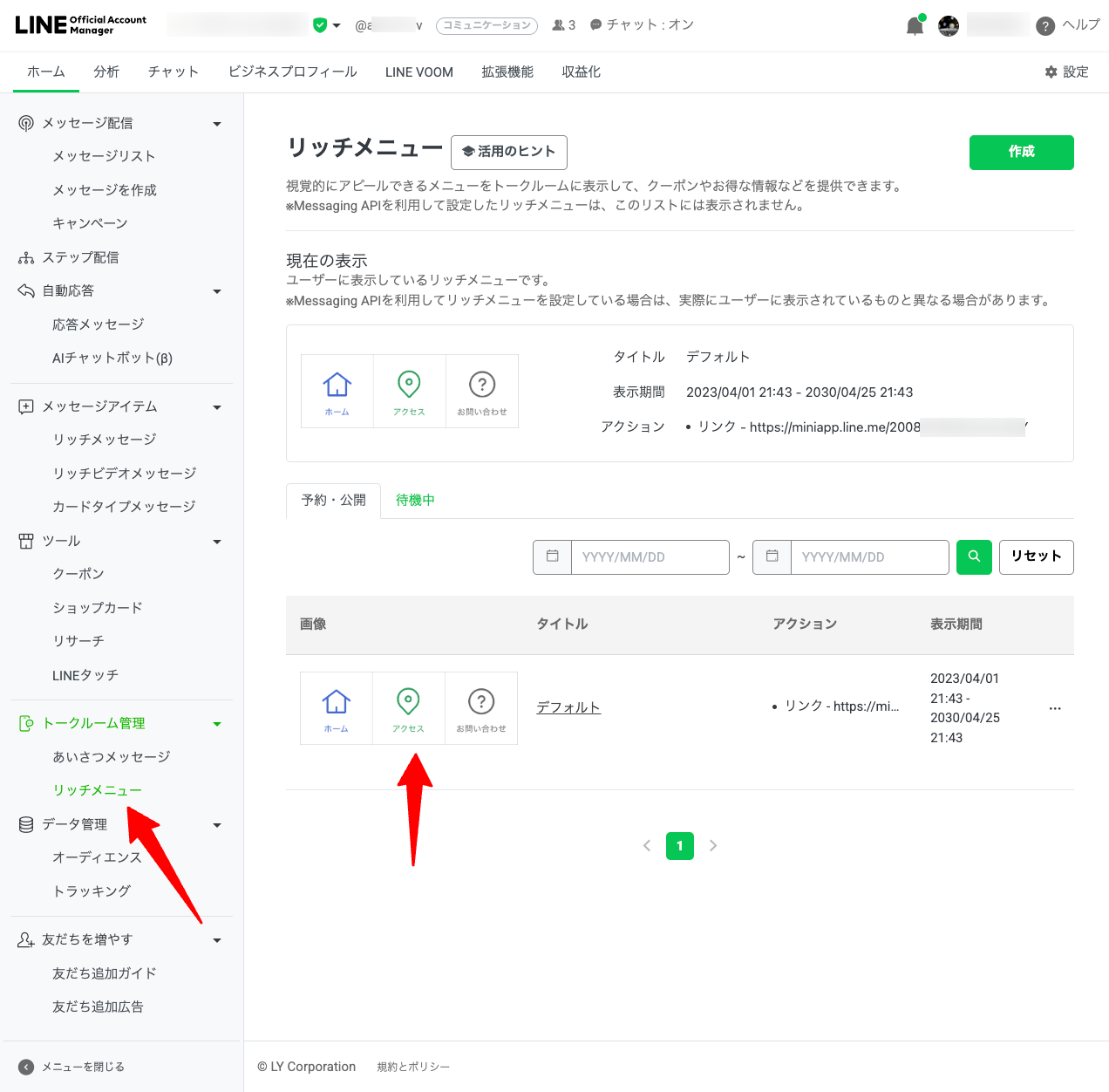This screenshot has height=1092, width=1109.
Task: Open the three-dot menu for デフォルト row
Action: (1055, 708)
